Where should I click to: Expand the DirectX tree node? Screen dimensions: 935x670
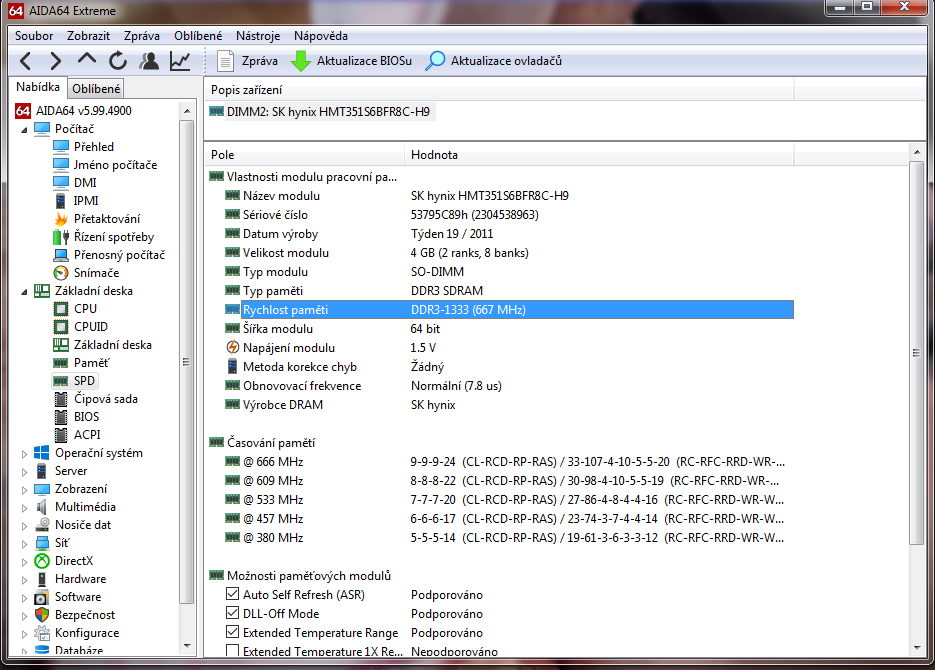pyautogui.click(x=24, y=562)
